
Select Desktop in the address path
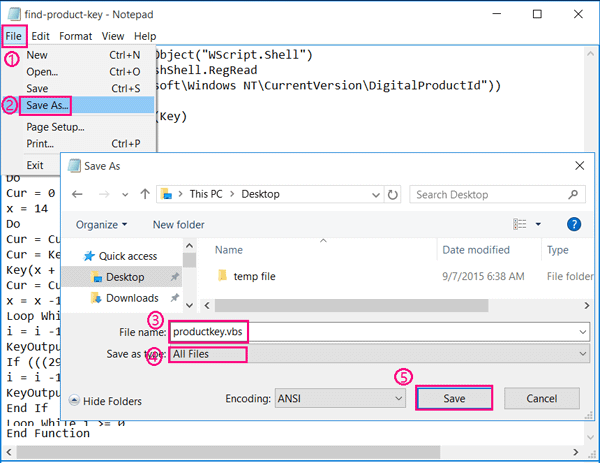point(260,194)
